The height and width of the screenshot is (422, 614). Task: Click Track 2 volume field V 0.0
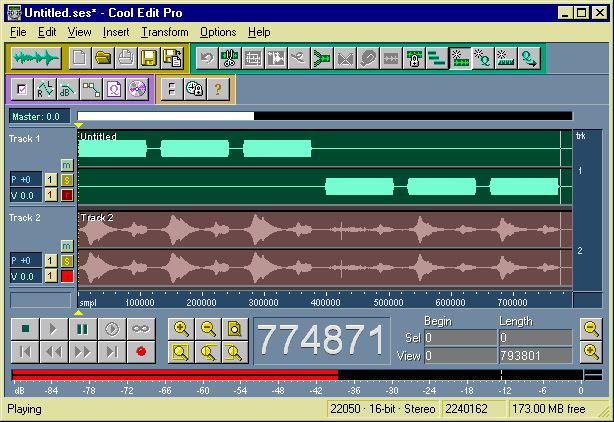click(26, 276)
